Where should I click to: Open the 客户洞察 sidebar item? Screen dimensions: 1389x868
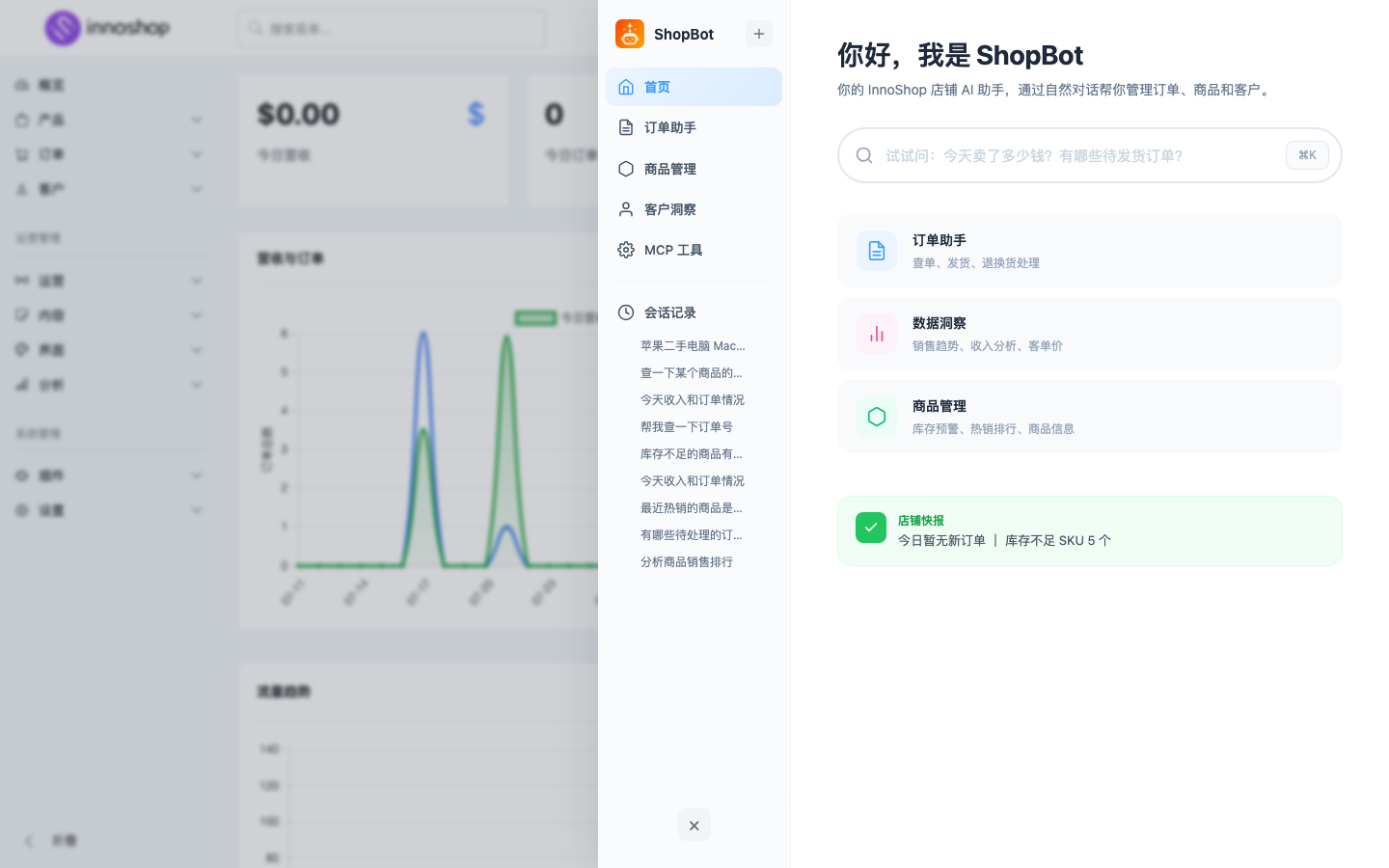click(694, 209)
